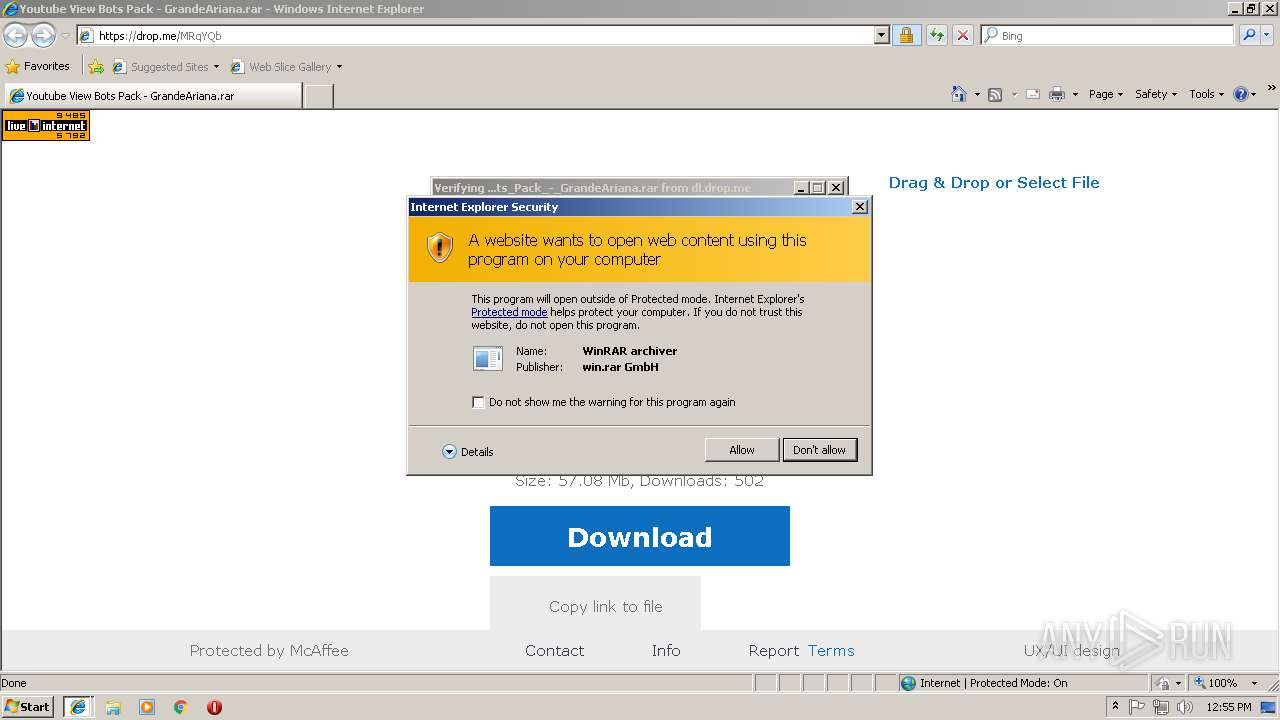Click the Refresh page icon
This screenshot has height=720, width=1280.
[936, 35]
